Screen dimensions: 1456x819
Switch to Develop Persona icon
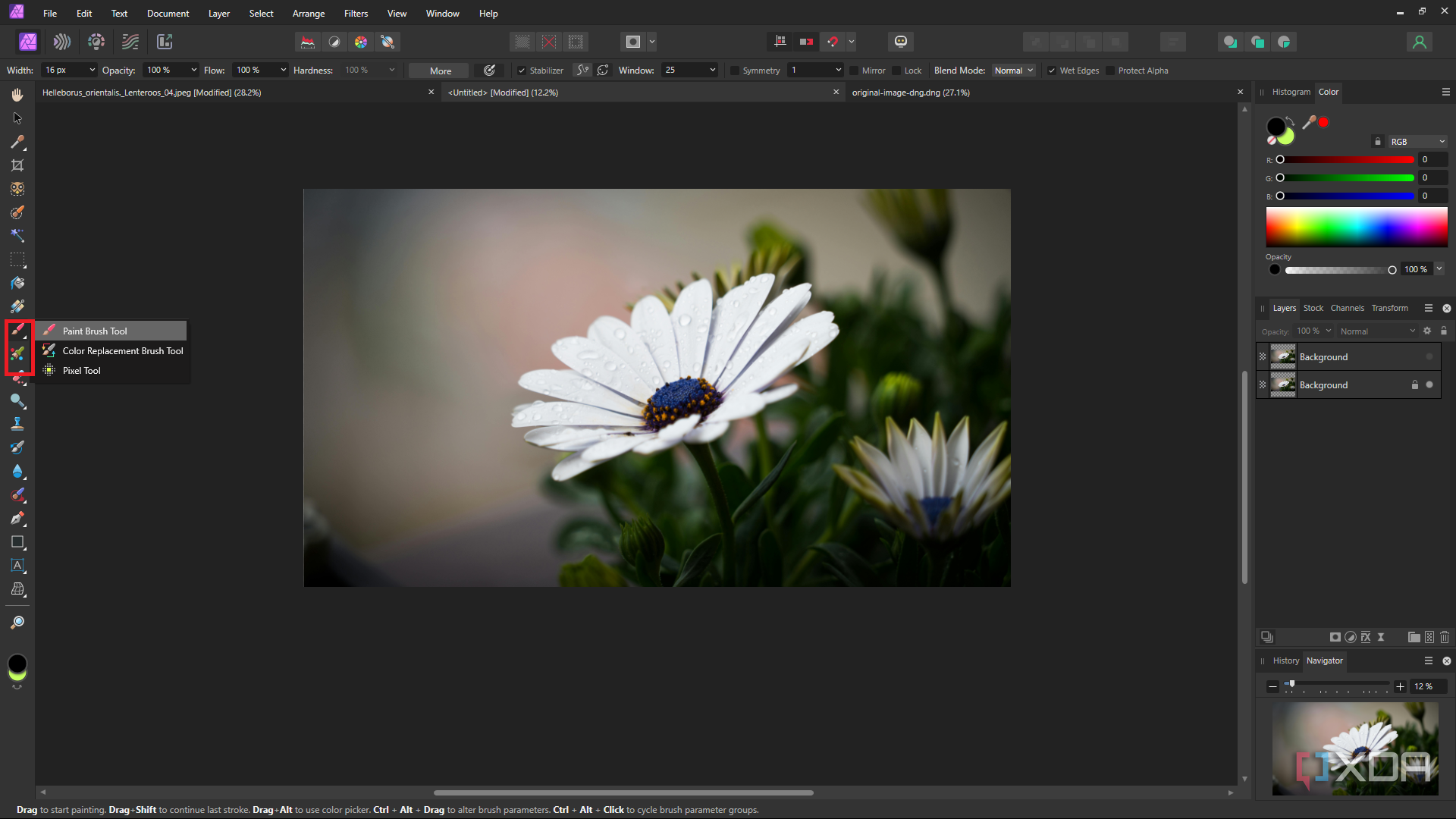coord(96,42)
